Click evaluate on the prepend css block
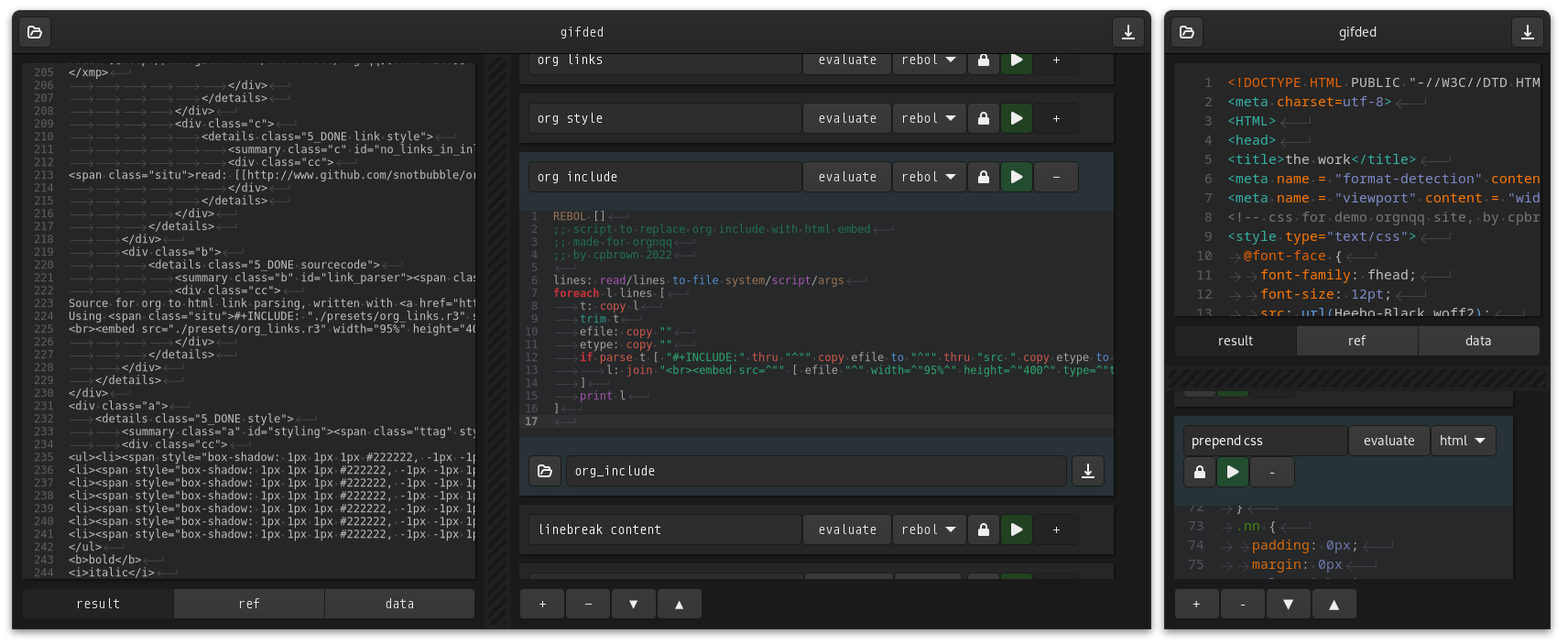Screen dimensions: 1568x644 [x=1388, y=441]
